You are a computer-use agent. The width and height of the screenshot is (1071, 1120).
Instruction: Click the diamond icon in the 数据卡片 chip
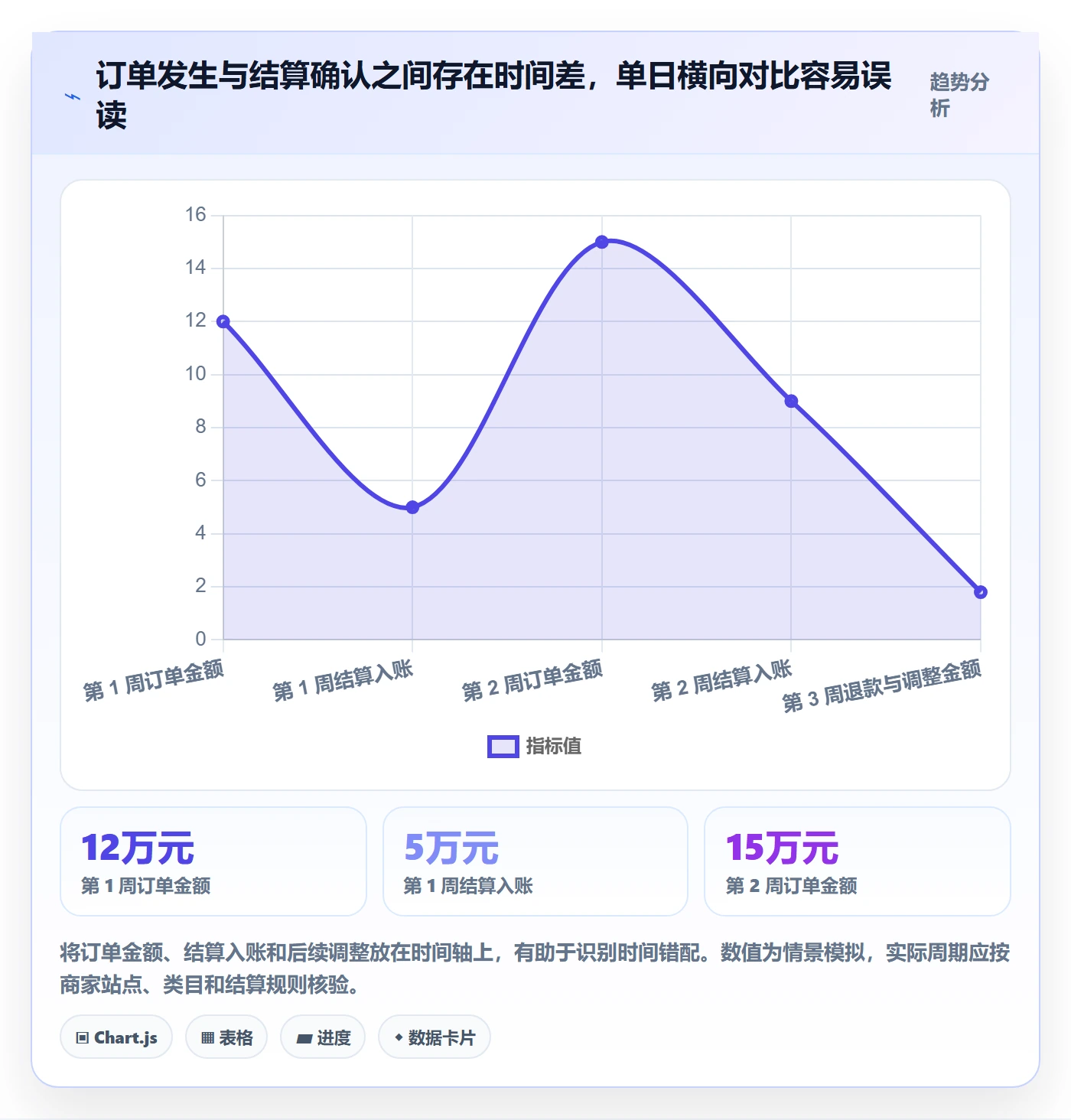[x=399, y=1037]
